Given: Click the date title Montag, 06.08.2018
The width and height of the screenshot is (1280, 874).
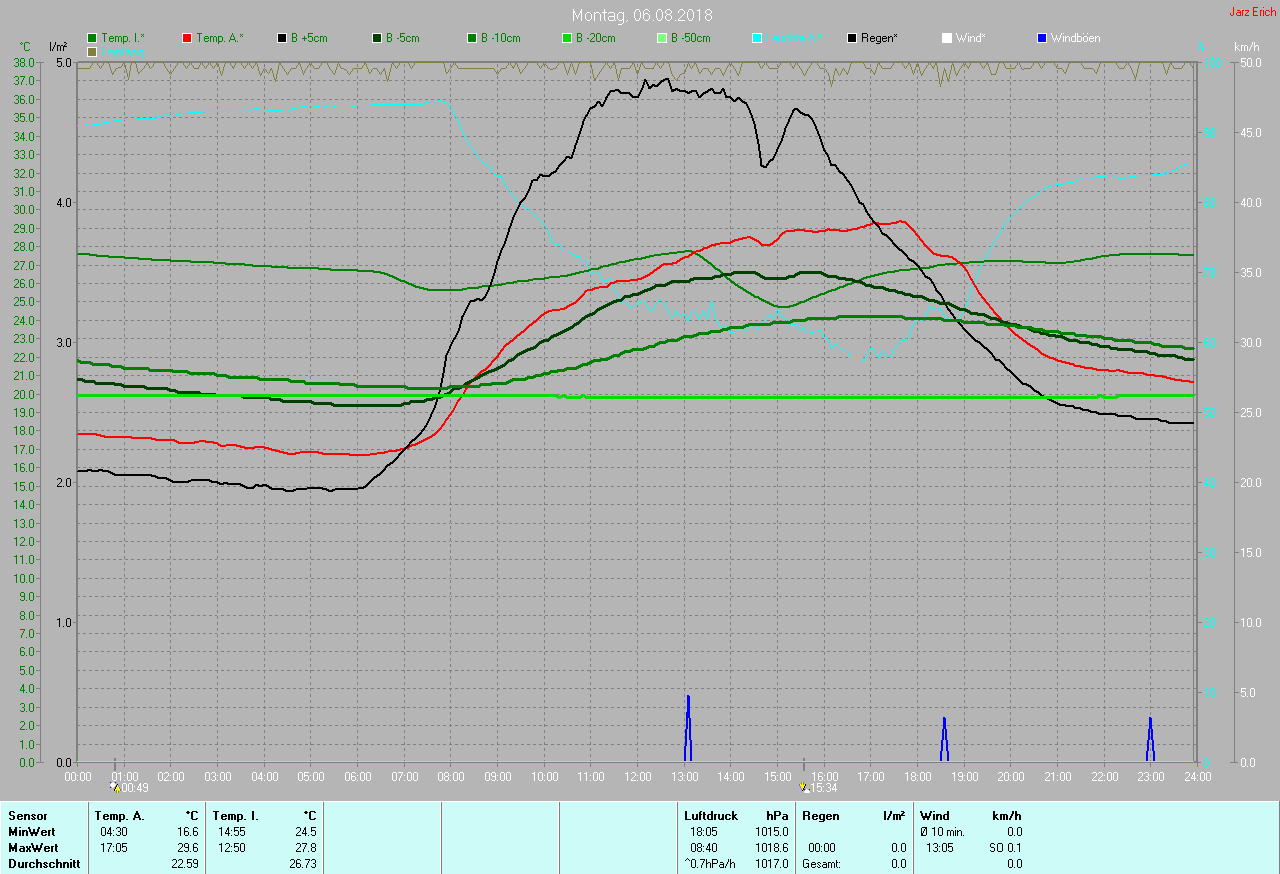Looking at the screenshot, I should coord(642,16).
